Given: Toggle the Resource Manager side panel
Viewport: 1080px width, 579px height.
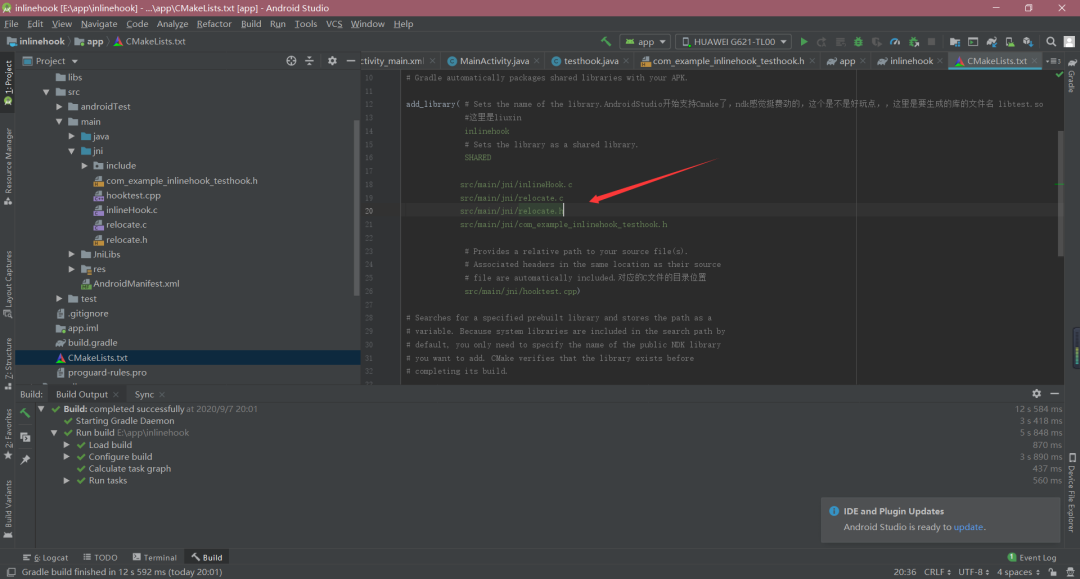Looking at the screenshot, I should pyautogui.click(x=8, y=167).
